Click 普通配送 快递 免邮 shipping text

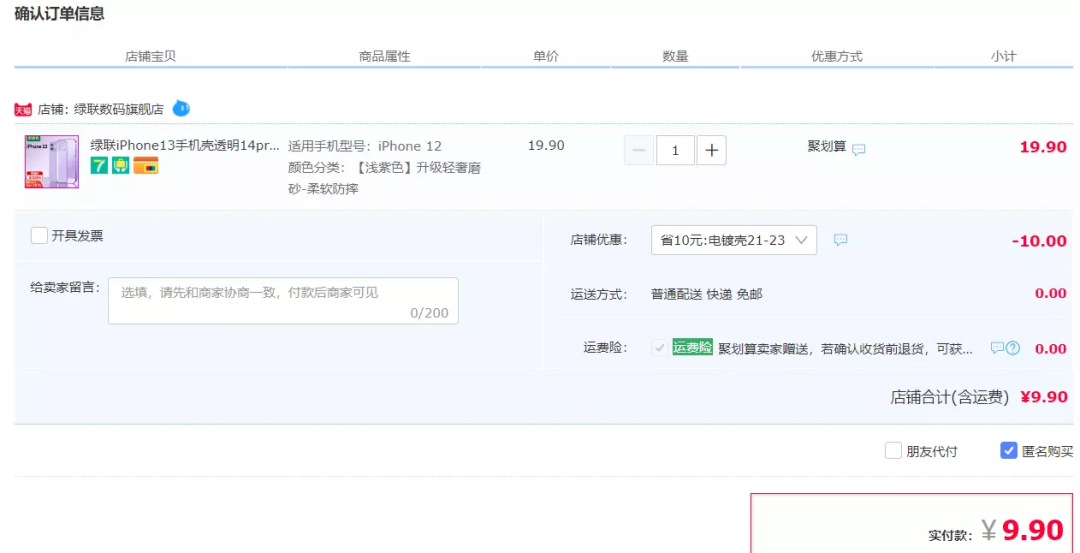(707, 294)
